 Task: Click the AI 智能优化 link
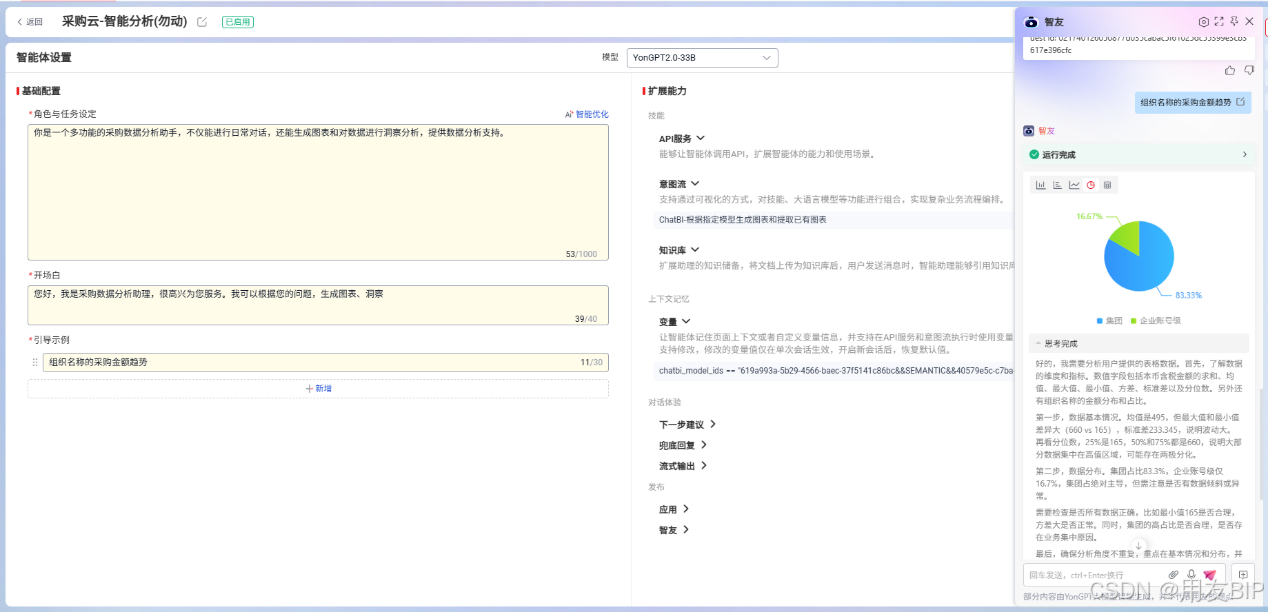[587, 114]
